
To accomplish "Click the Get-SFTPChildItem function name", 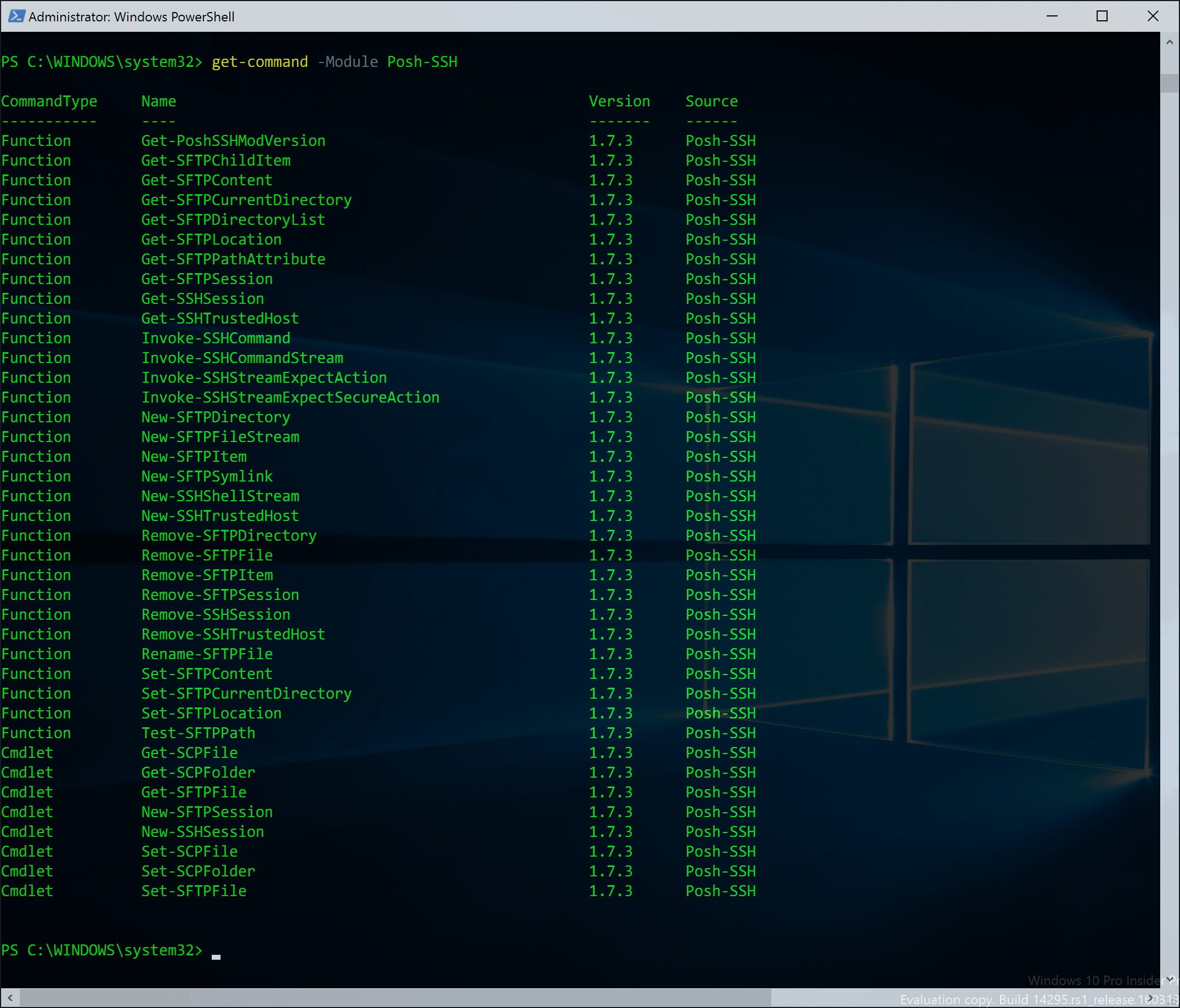I will point(215,161).
